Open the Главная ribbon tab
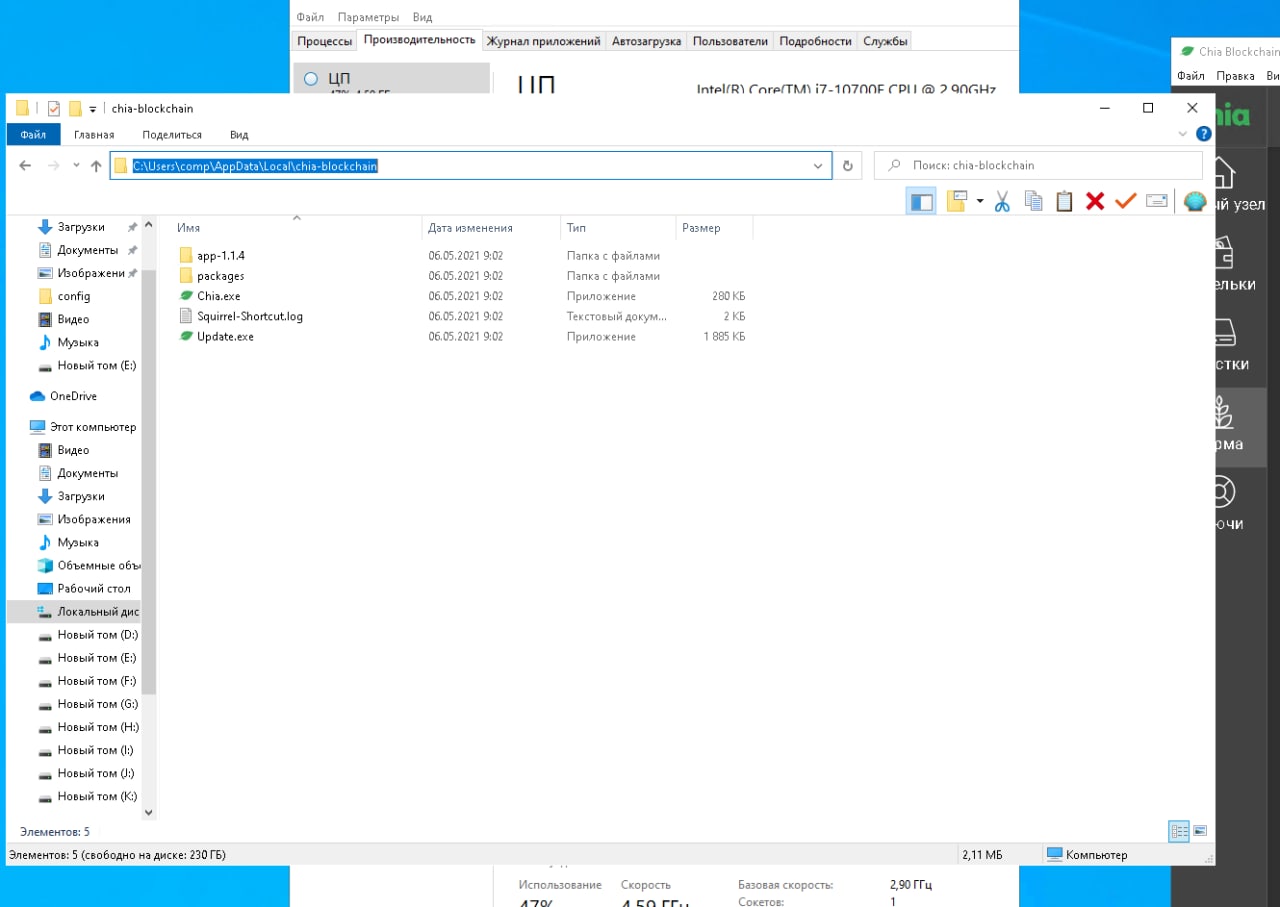1280x907 pixels. pos(94,134)
